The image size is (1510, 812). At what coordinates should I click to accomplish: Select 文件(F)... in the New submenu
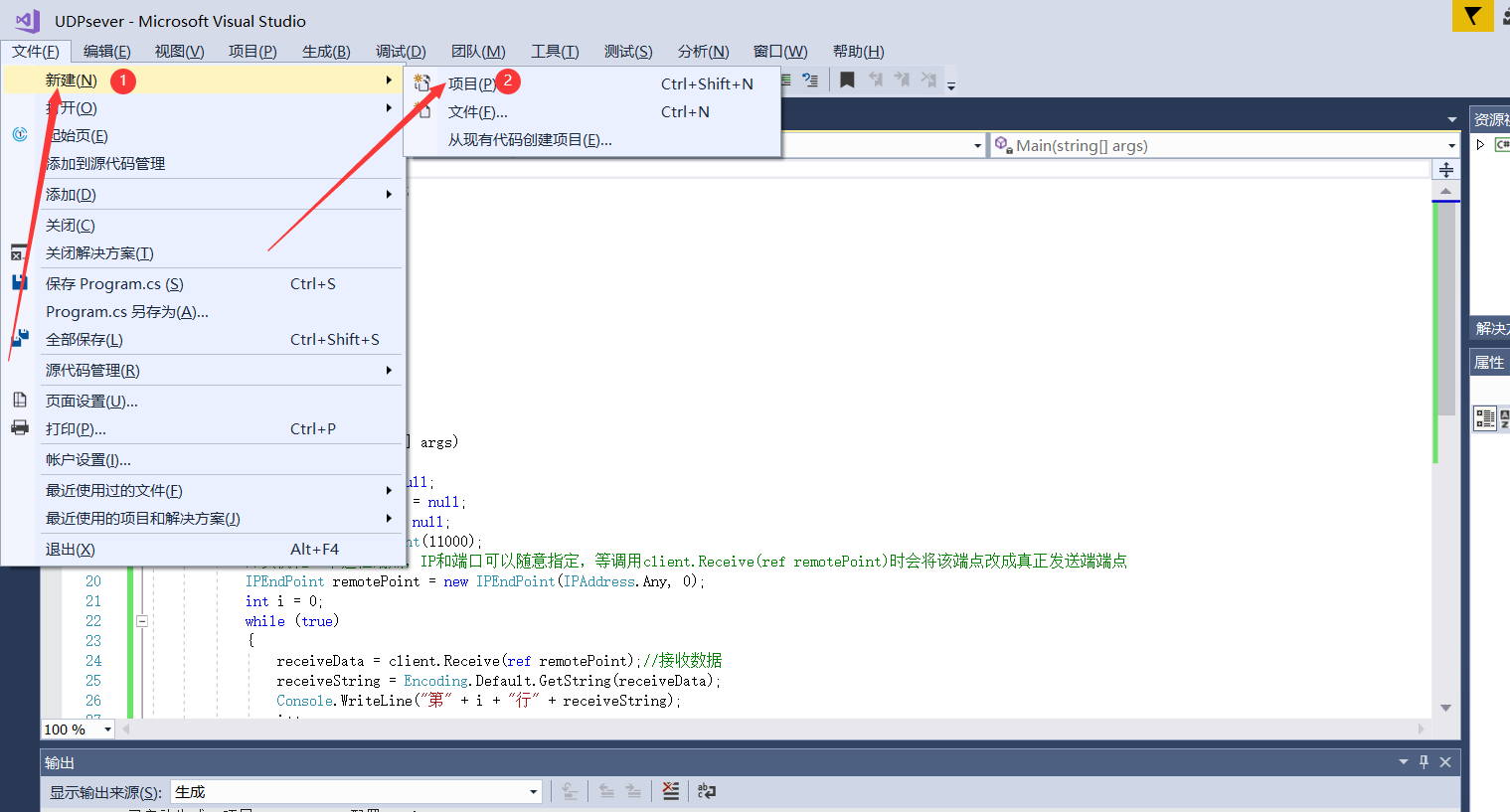click(591, 111)
